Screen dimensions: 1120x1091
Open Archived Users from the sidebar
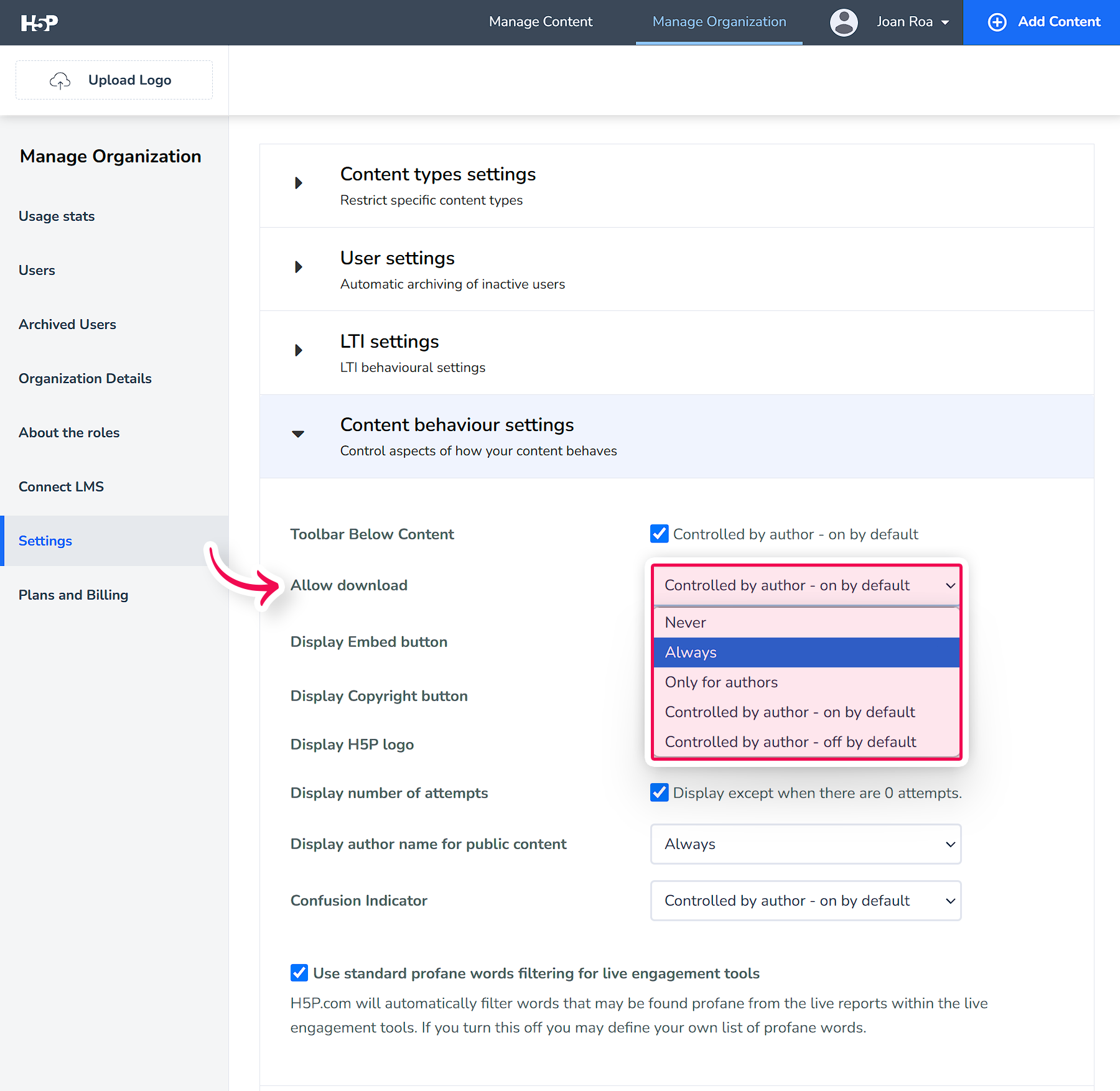coord(67,324)
